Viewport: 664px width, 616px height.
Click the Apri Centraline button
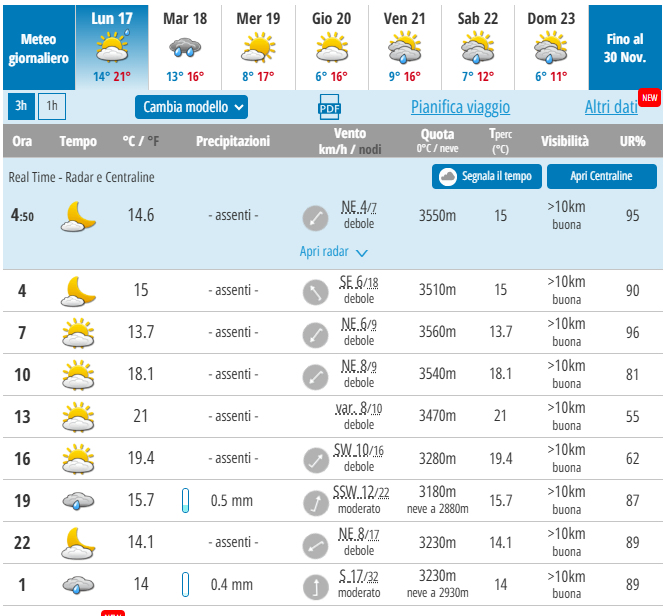tap(601, 177)
